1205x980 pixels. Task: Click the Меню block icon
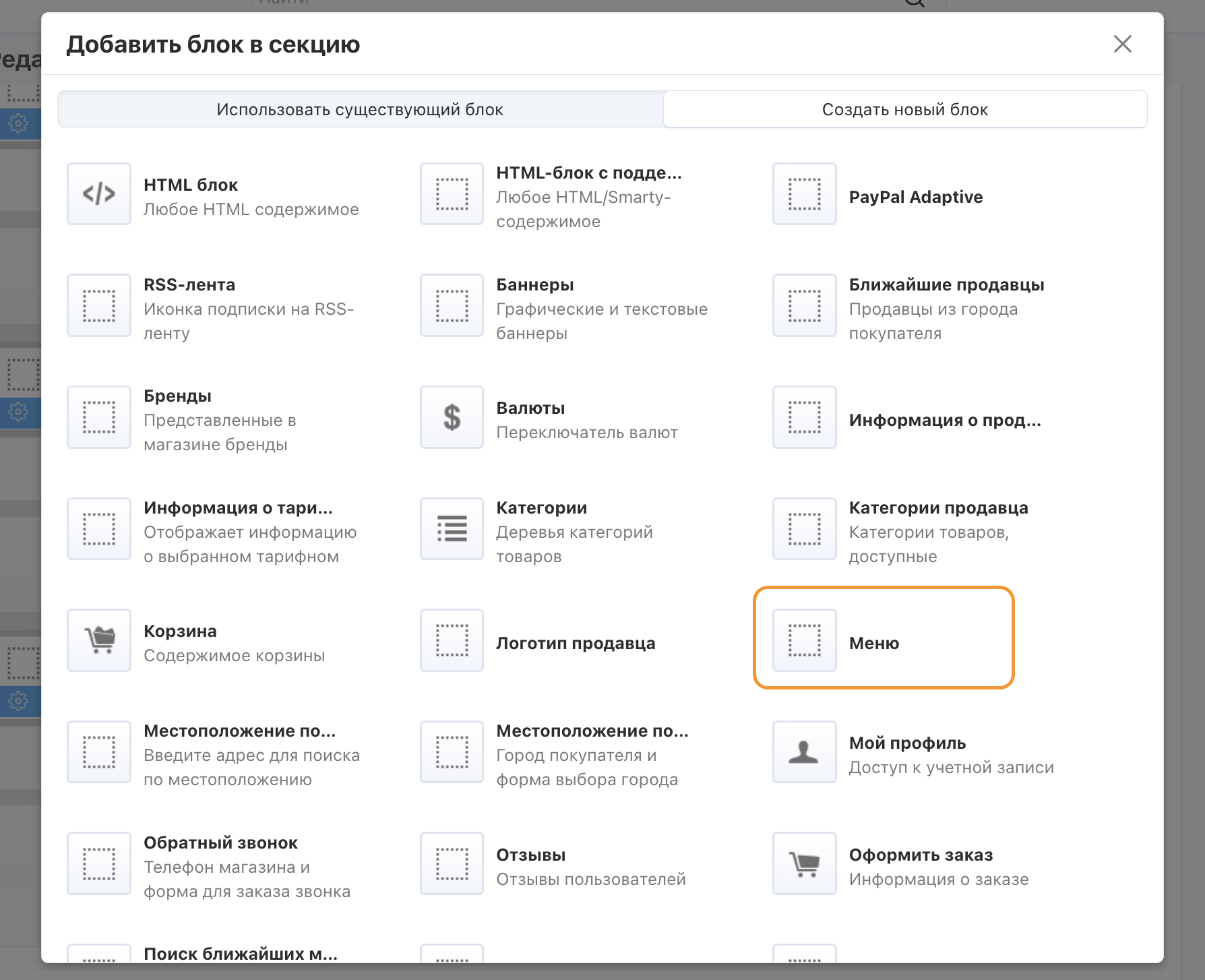click(x=804, y=640)
